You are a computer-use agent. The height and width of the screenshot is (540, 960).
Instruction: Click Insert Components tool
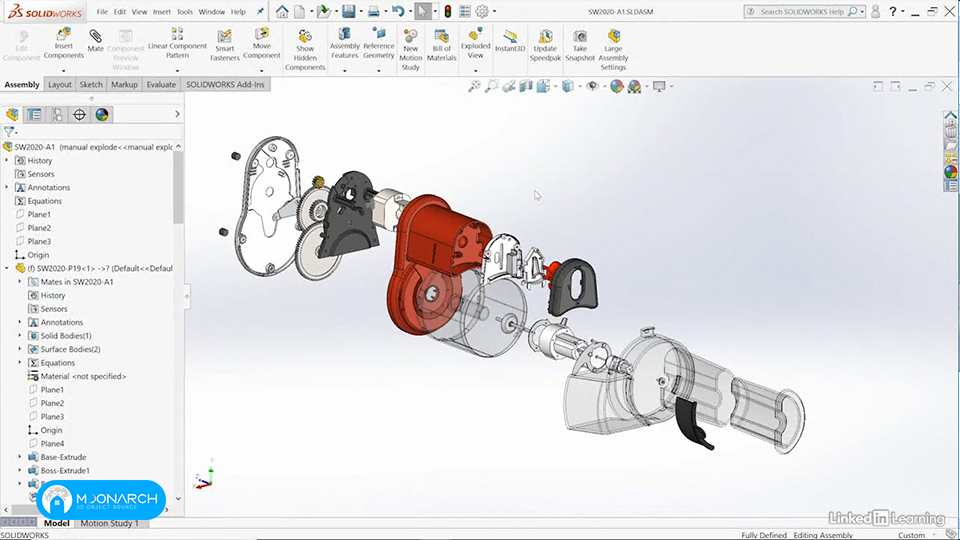[63, 43]
